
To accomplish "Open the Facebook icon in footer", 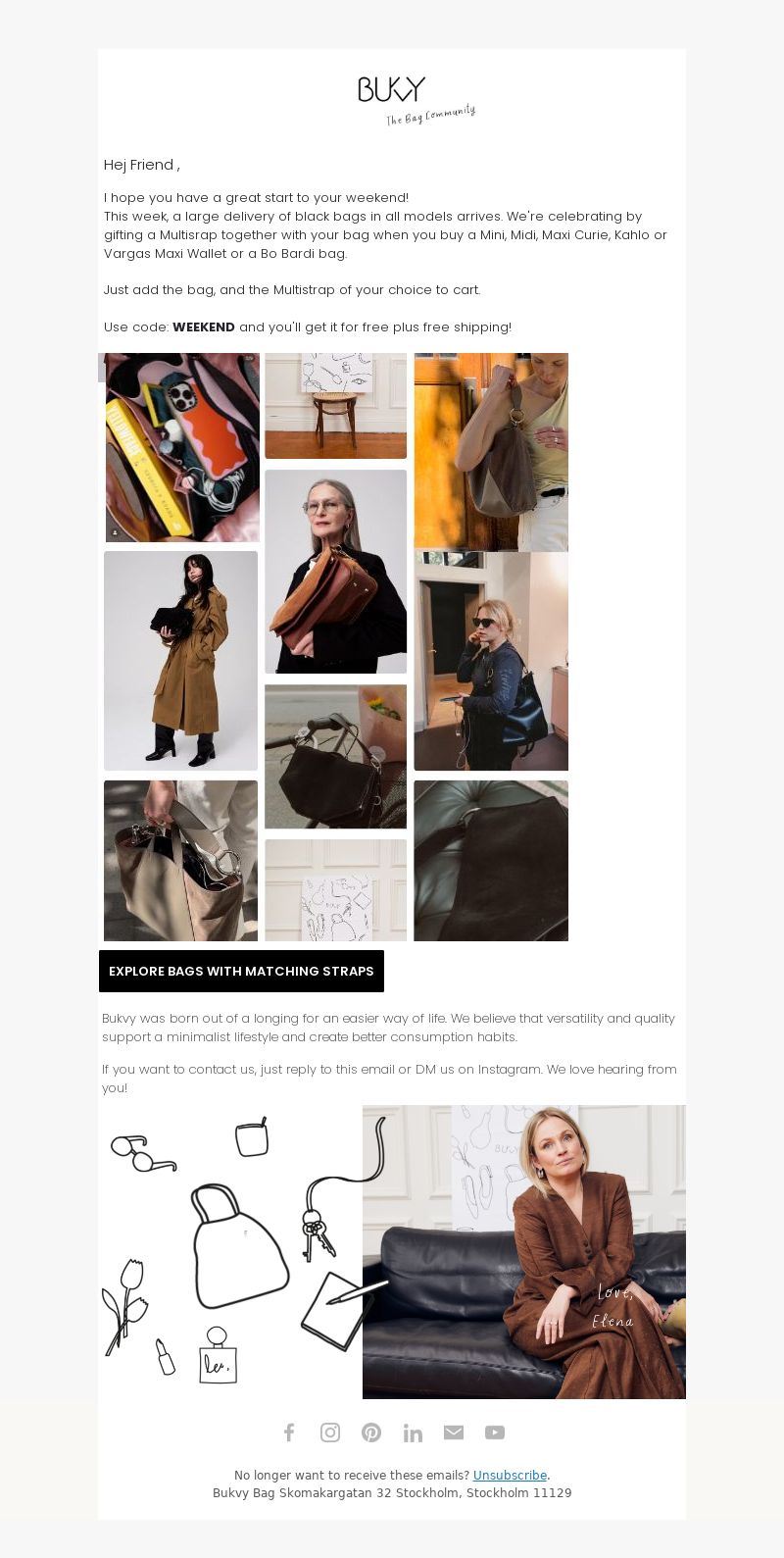I will point(289,1432).
